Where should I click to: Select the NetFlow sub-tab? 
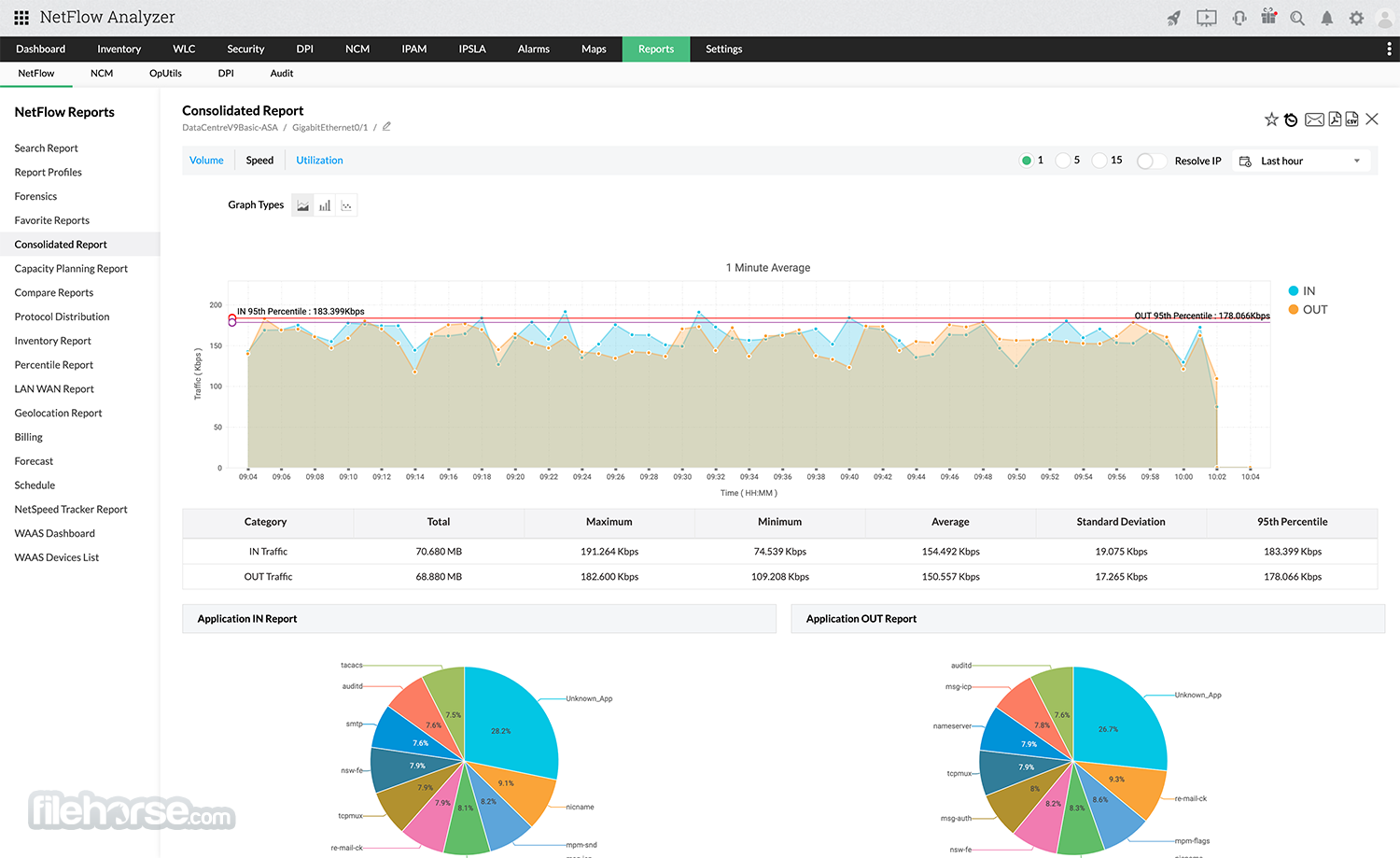(x=36, y=74)
